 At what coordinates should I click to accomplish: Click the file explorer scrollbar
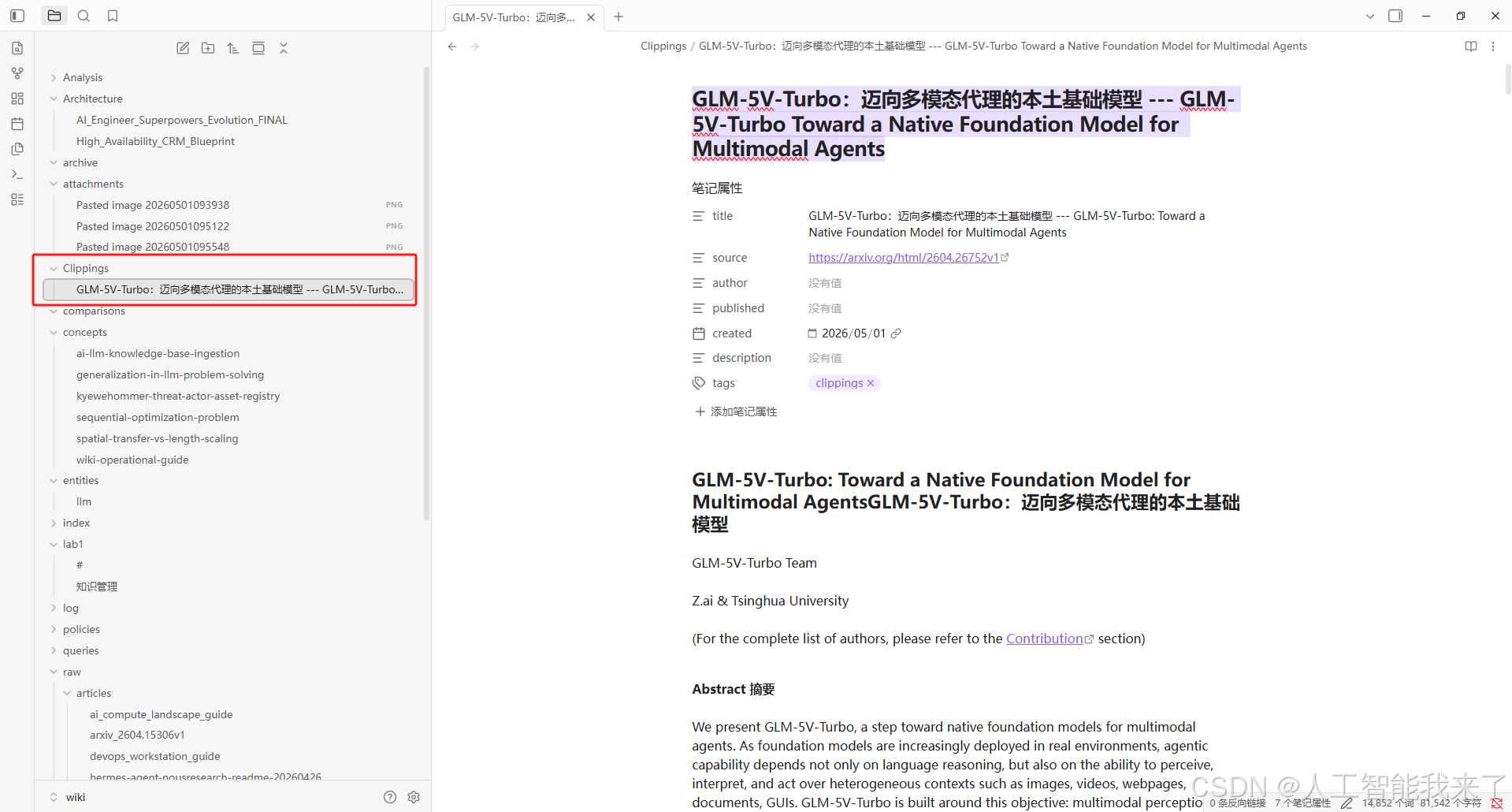tap(426, 293)
